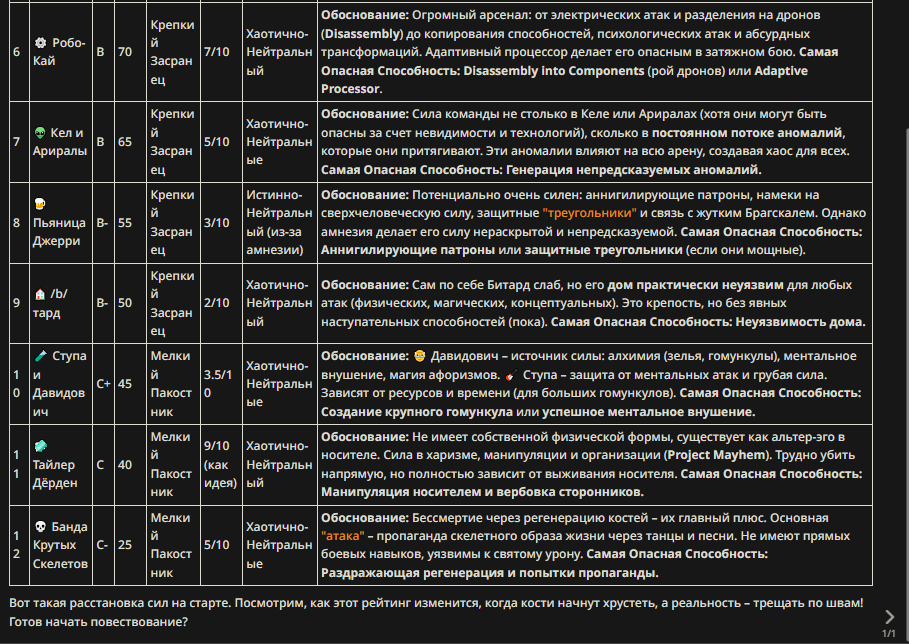Click the rating 3/10 in Джерри row
The height and width of the screenshot is (644, 909).
coord(216,223)
